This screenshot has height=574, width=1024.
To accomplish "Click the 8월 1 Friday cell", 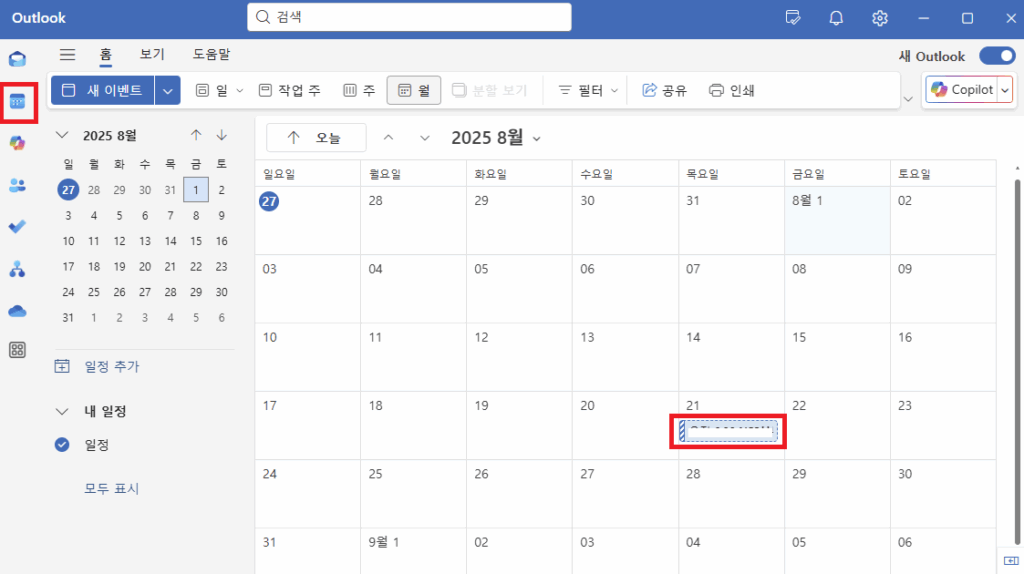I will click(837, 220).
